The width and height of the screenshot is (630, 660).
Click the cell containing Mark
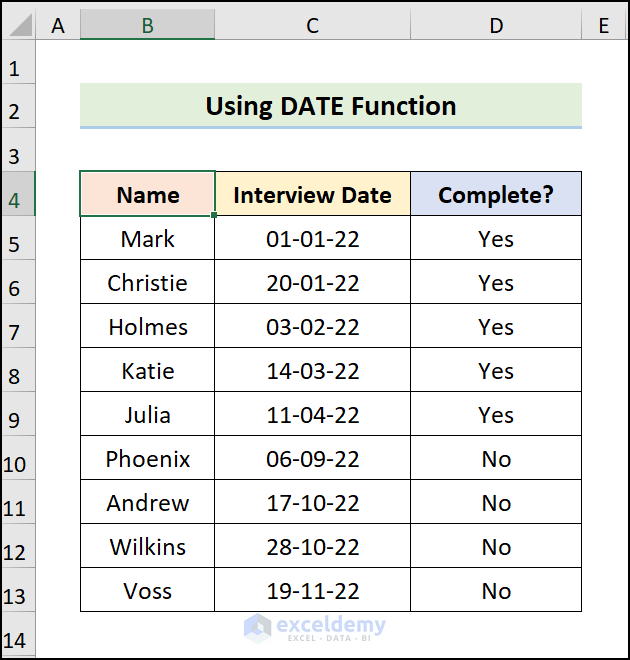click(x=147, y=239)
